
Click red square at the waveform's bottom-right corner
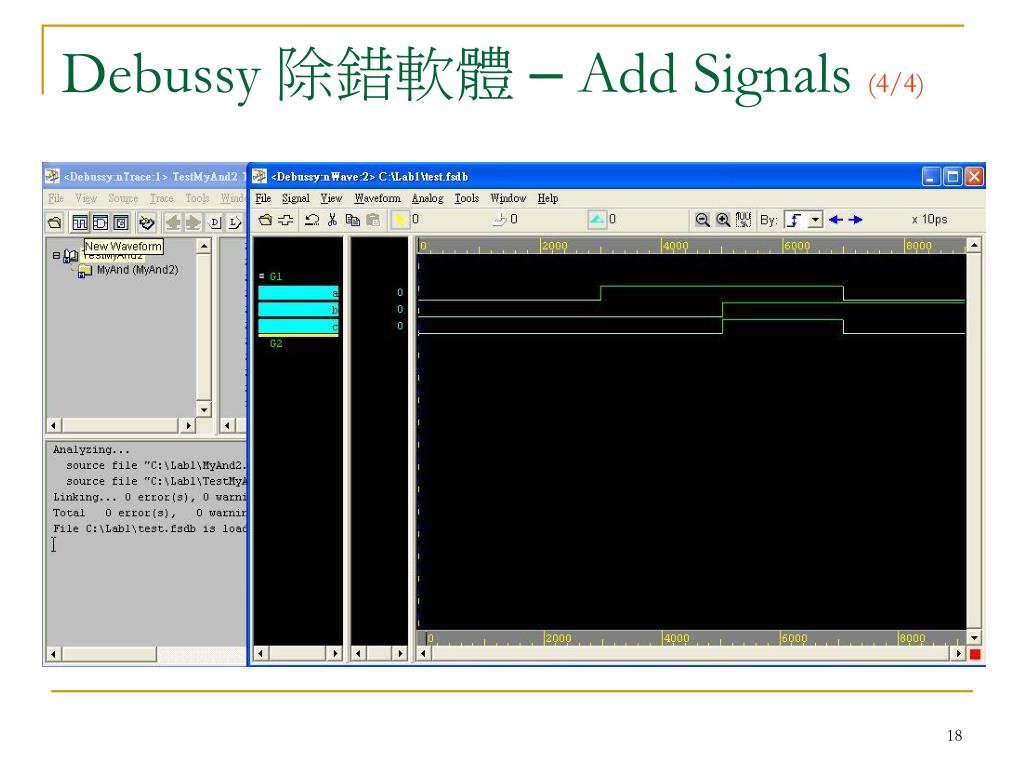click(x=975, y=654)
